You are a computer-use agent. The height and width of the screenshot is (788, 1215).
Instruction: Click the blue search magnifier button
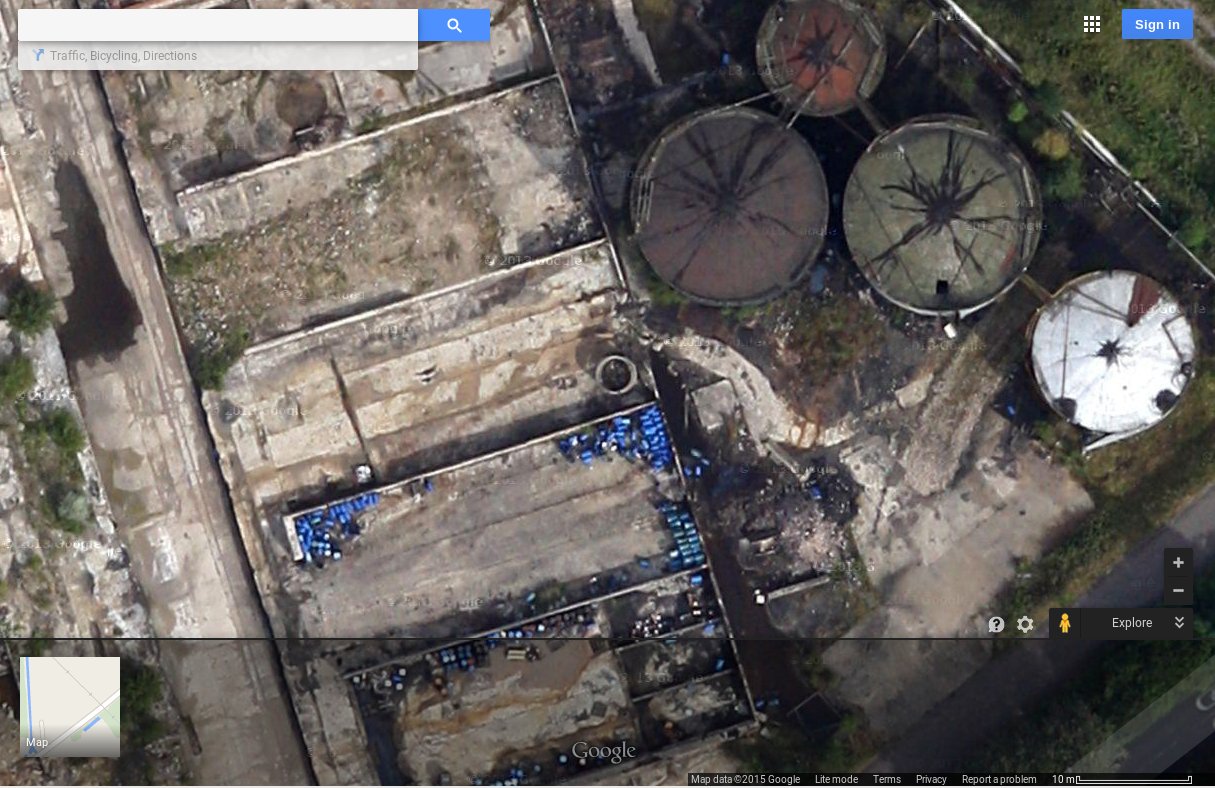(454, 25)
